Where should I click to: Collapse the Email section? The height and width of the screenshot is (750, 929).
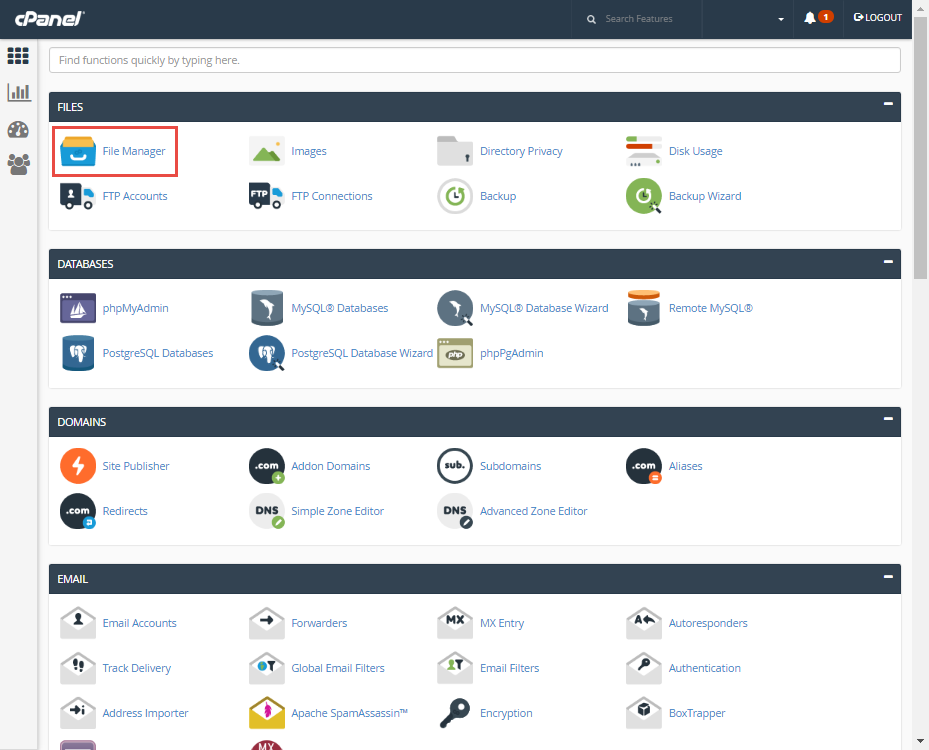(887, 577)
